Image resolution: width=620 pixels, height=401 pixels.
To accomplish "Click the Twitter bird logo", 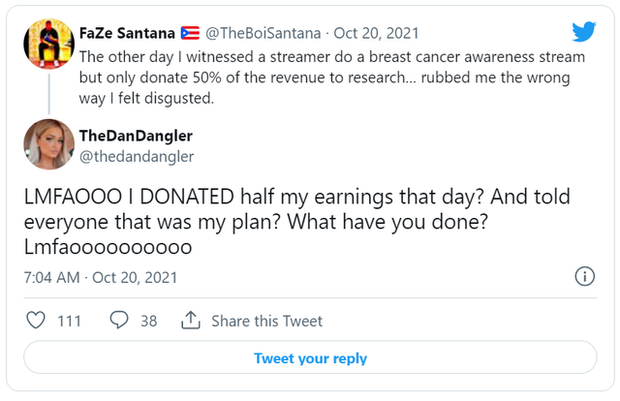I will [584, 31].
